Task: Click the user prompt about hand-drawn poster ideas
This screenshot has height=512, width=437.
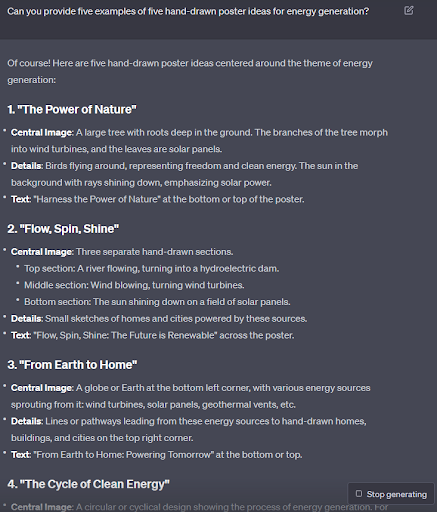Action: pyautogui.click(x=188, y=11)
